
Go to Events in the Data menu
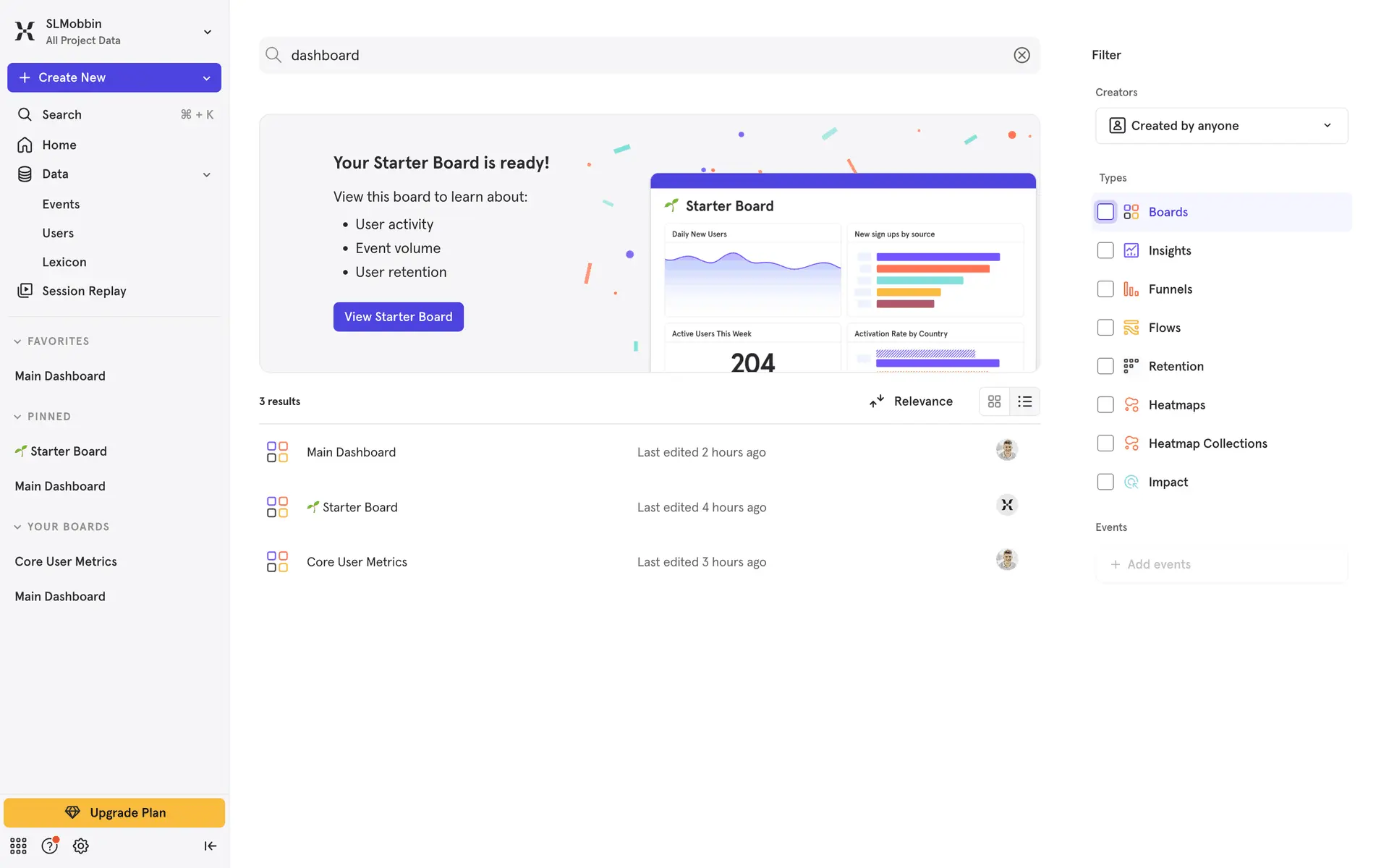coord(61,204)
